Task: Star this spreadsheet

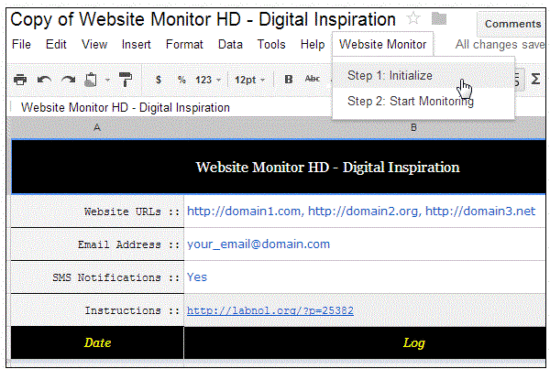Action: click(x=414, y=18)
